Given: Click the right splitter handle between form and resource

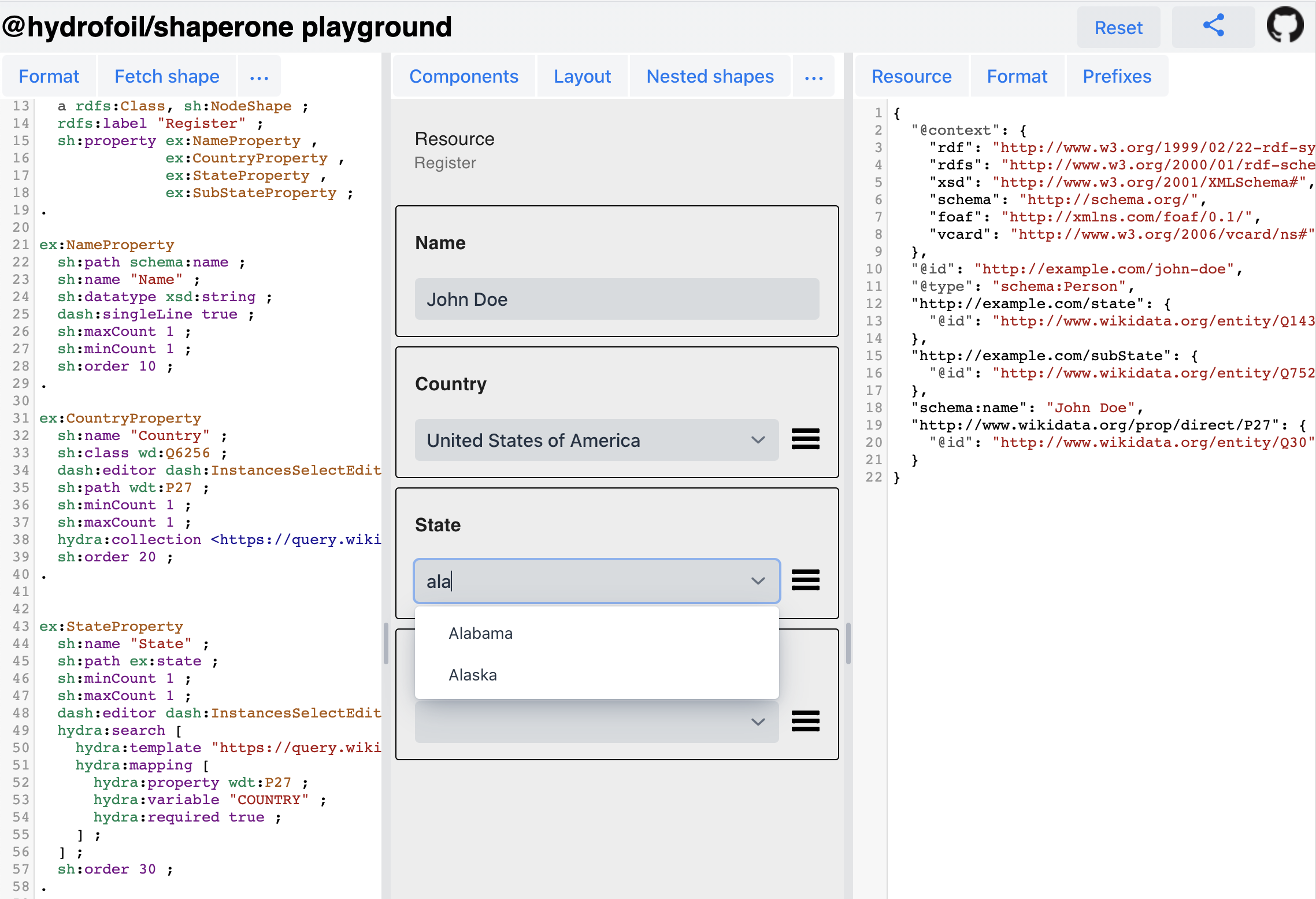Looking at the screenshot, I should (848, 643).
